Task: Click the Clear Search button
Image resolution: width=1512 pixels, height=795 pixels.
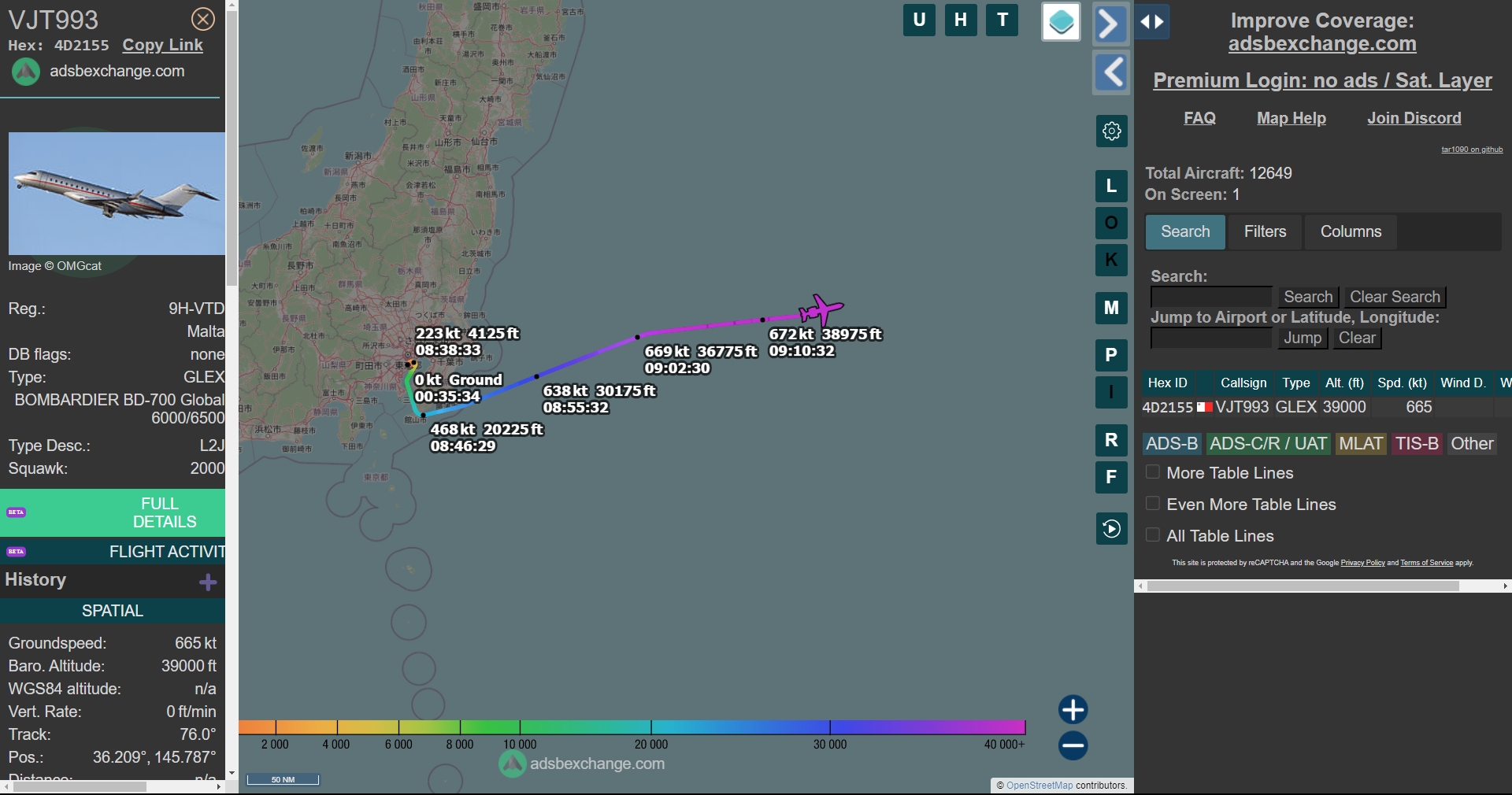Action: click(1395, 297)
